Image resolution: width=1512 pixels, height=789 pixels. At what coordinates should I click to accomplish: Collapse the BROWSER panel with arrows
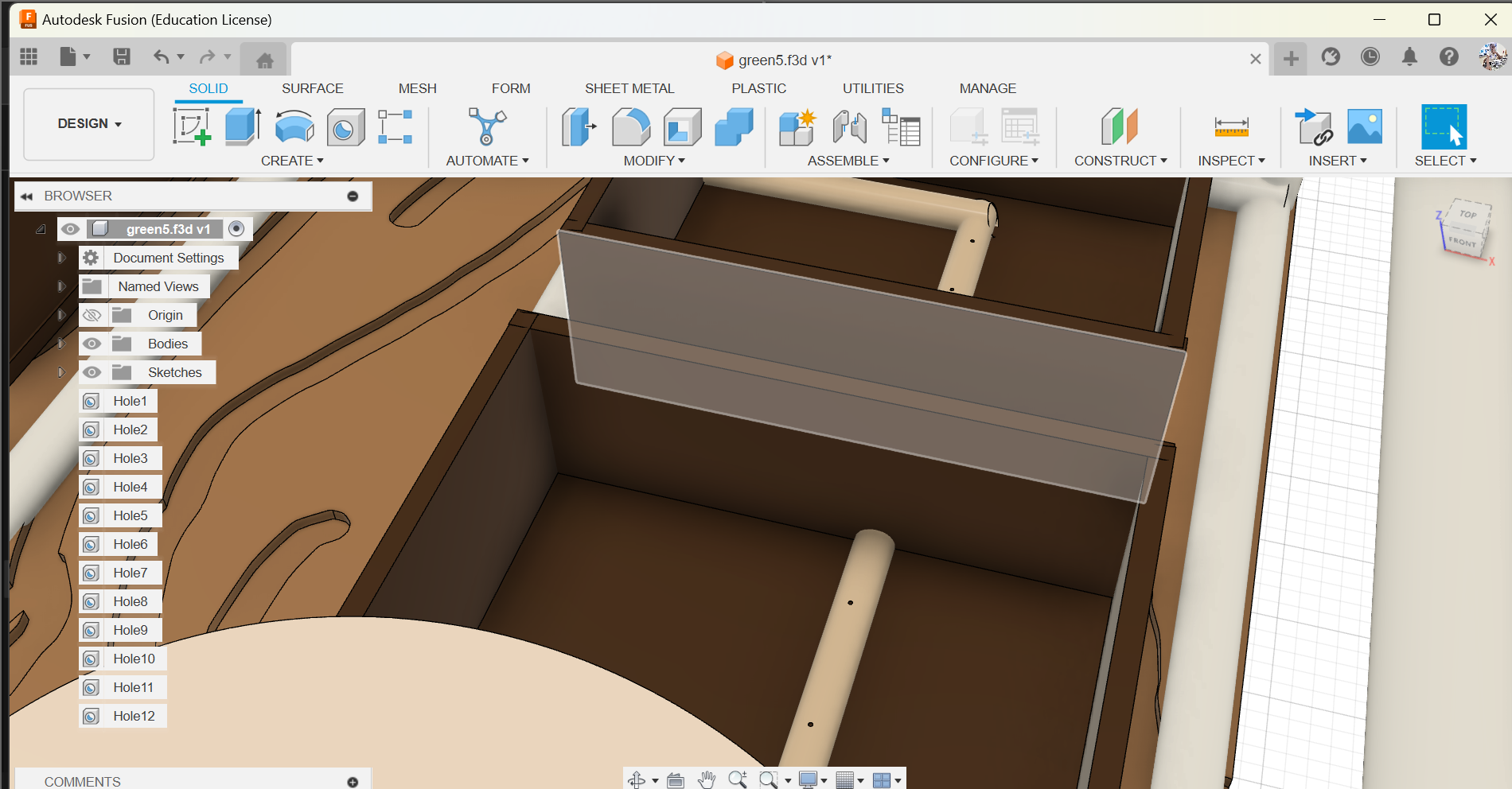click(x=27, y=196)
